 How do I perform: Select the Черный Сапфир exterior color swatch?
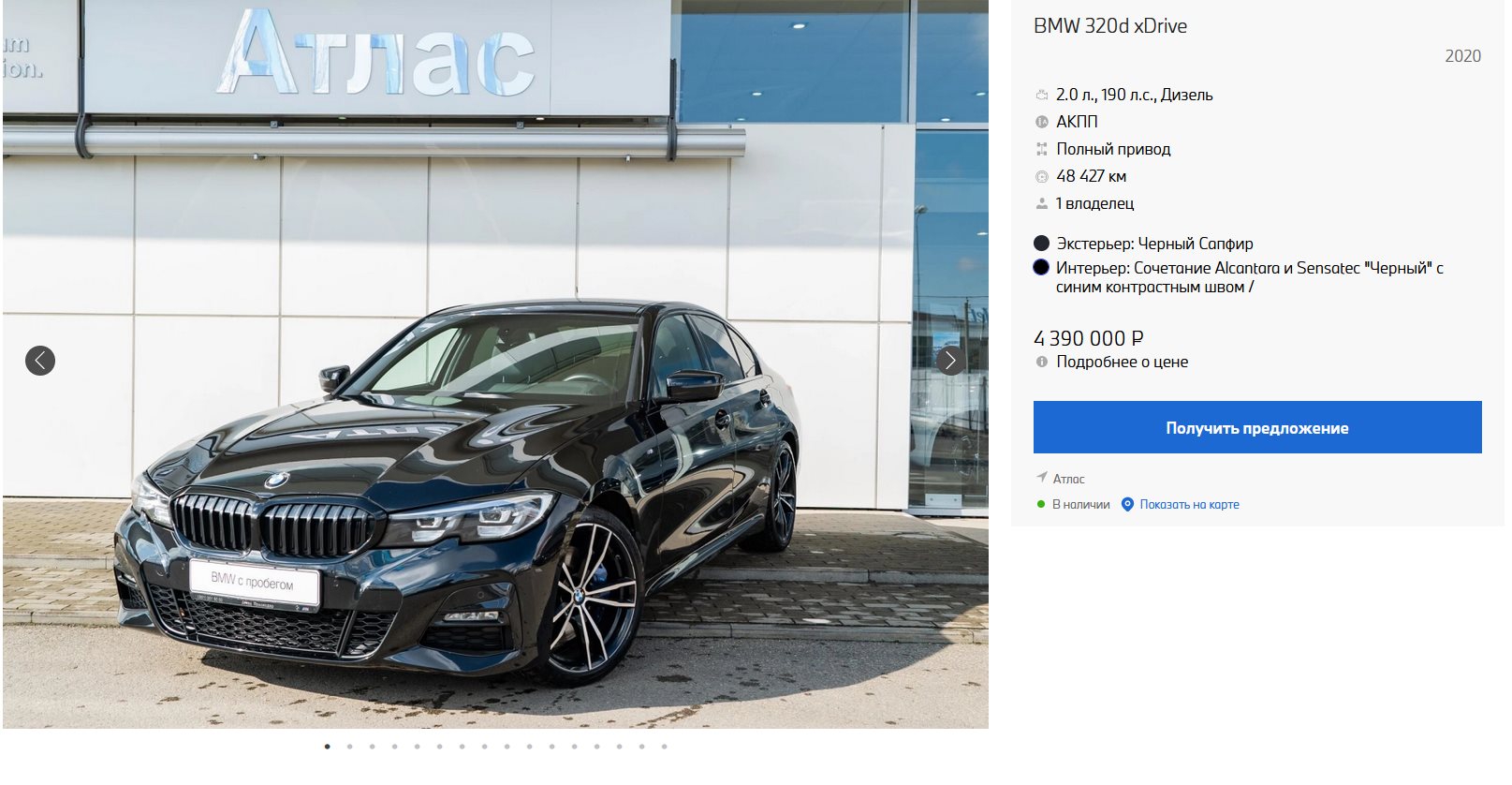(x=1041, y=244)
